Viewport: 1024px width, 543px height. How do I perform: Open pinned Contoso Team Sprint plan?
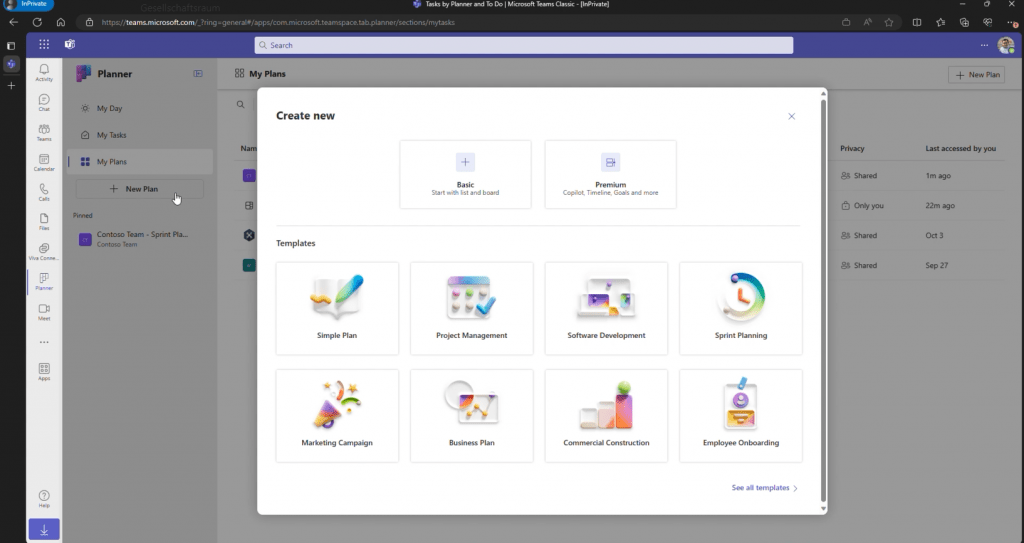(x=140, y=239)
